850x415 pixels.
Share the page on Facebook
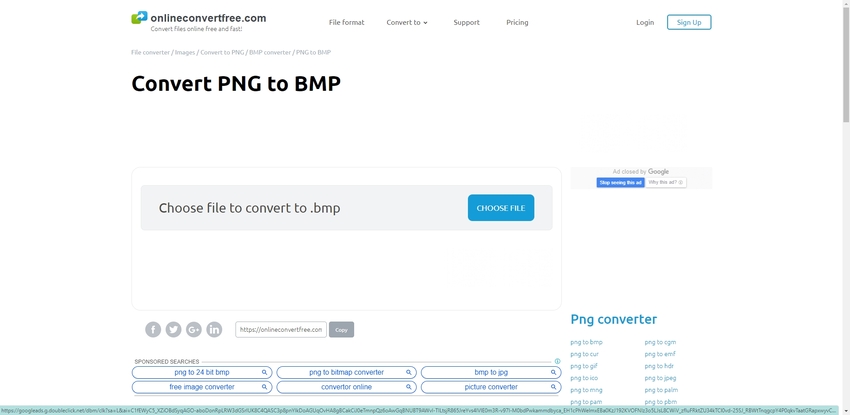click(153, 329)
